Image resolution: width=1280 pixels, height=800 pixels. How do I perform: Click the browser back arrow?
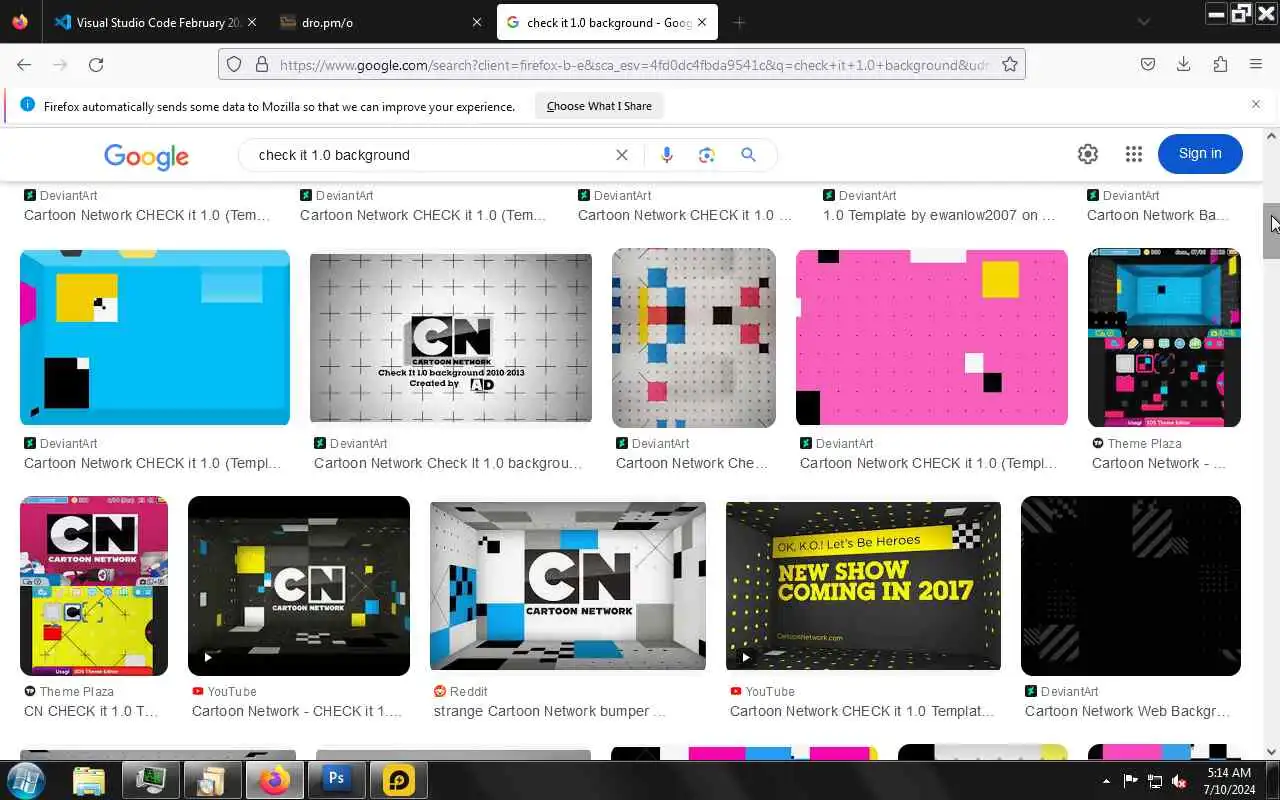(x=24, y=64)
